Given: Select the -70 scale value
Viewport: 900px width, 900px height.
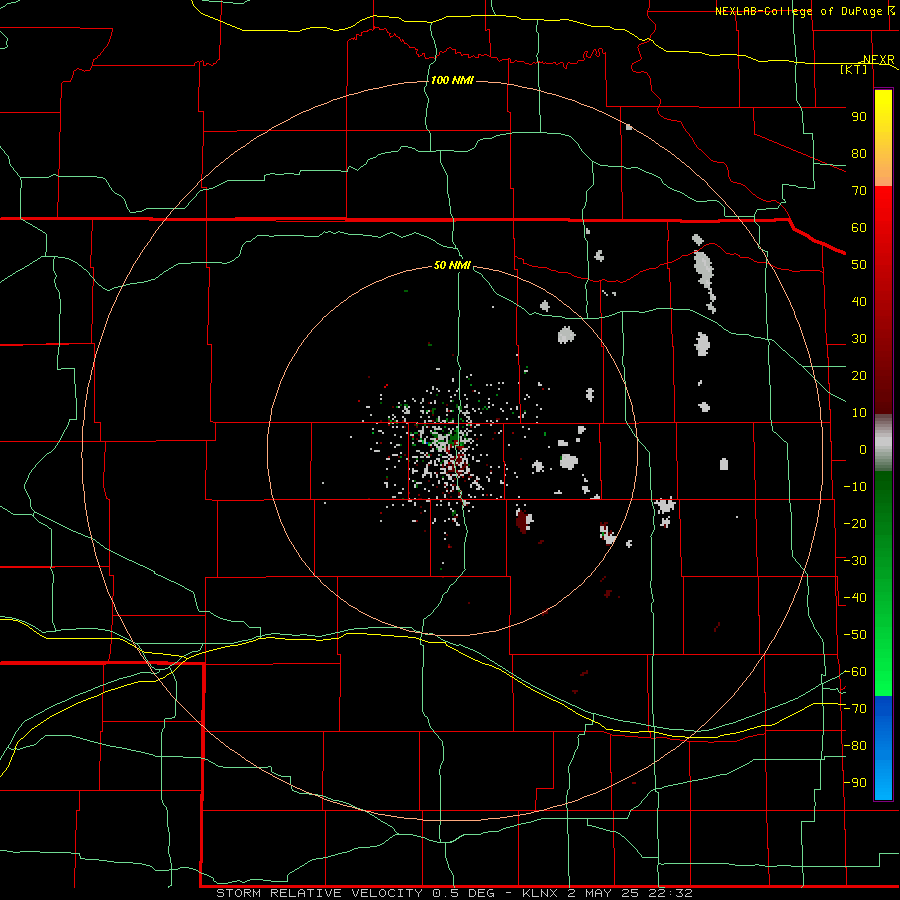Looking at the screenshot, I should 855,709.
